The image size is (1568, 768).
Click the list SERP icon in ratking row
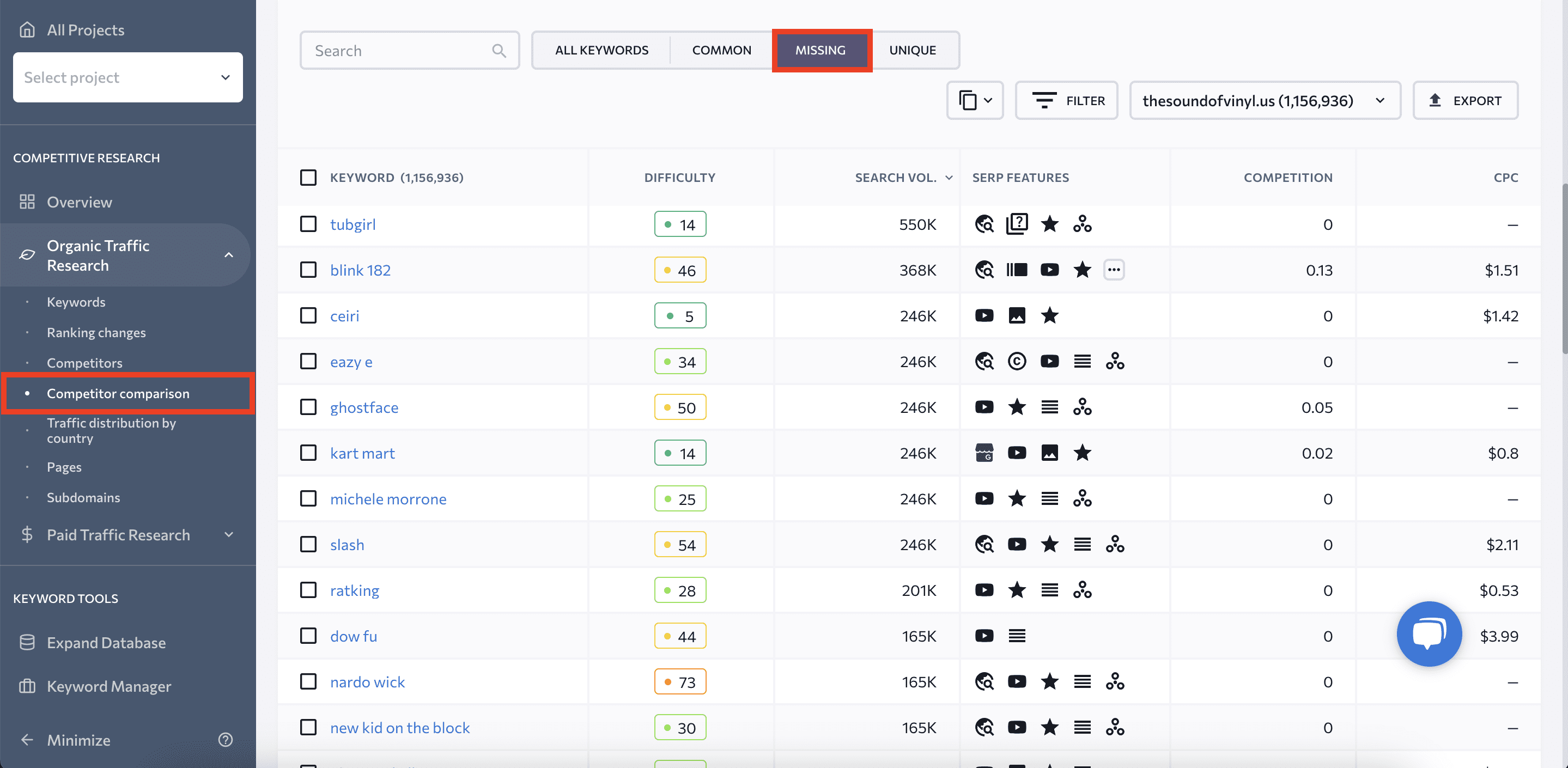[1049, 590]
